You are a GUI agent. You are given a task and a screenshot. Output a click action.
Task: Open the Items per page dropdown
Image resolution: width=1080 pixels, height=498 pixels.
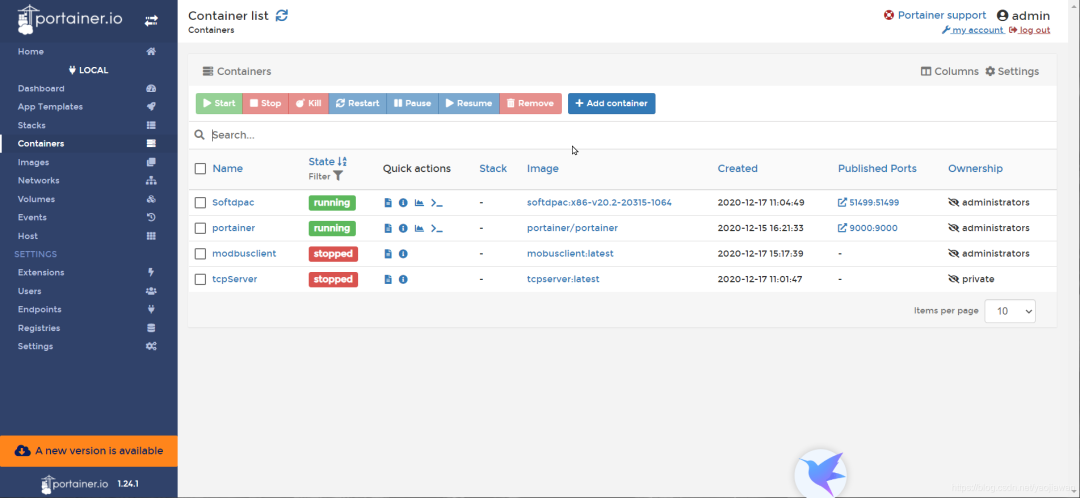pyautogui.click(x=1009, y=311)
